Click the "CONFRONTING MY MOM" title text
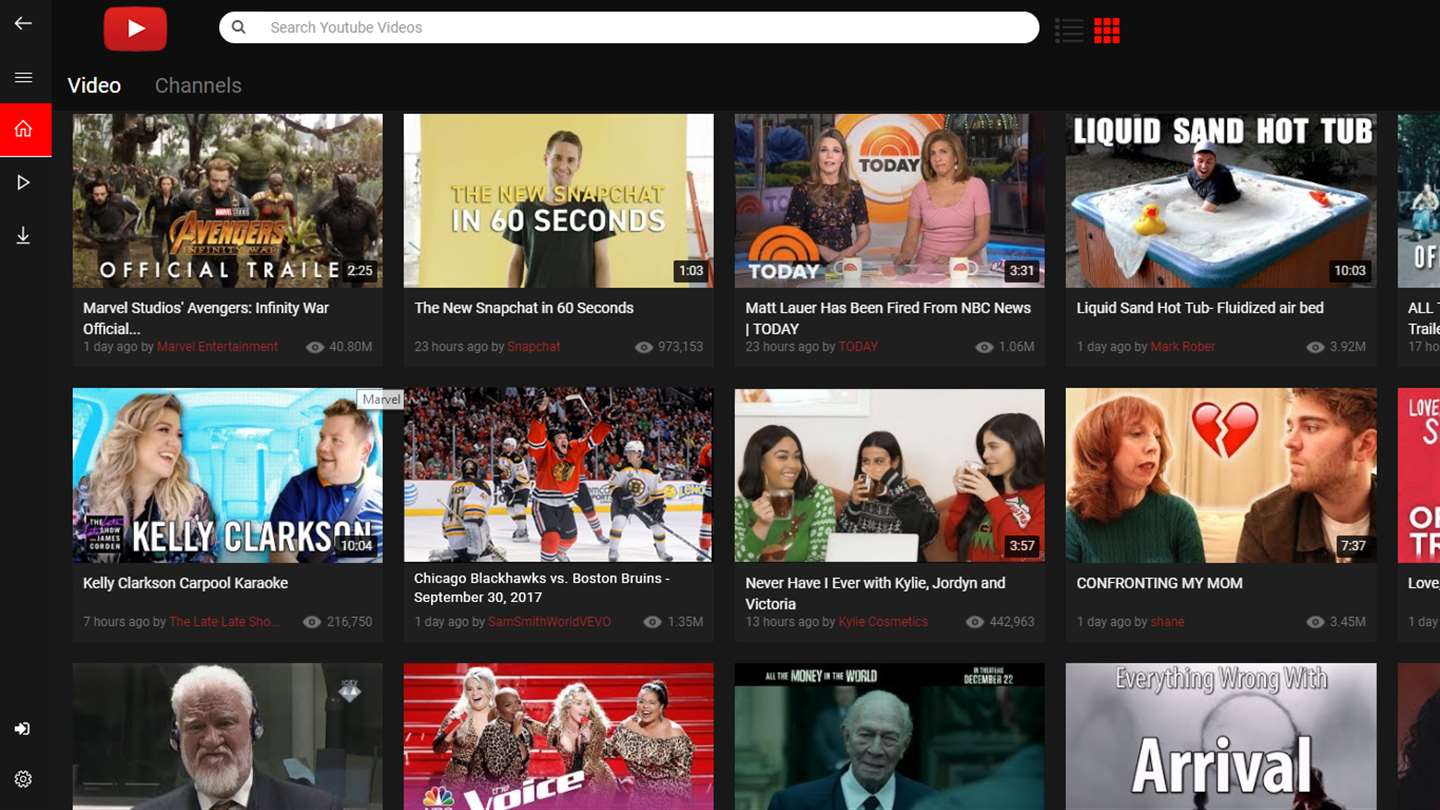The width and height of the screenshot is (1440, 810). 1160,583
